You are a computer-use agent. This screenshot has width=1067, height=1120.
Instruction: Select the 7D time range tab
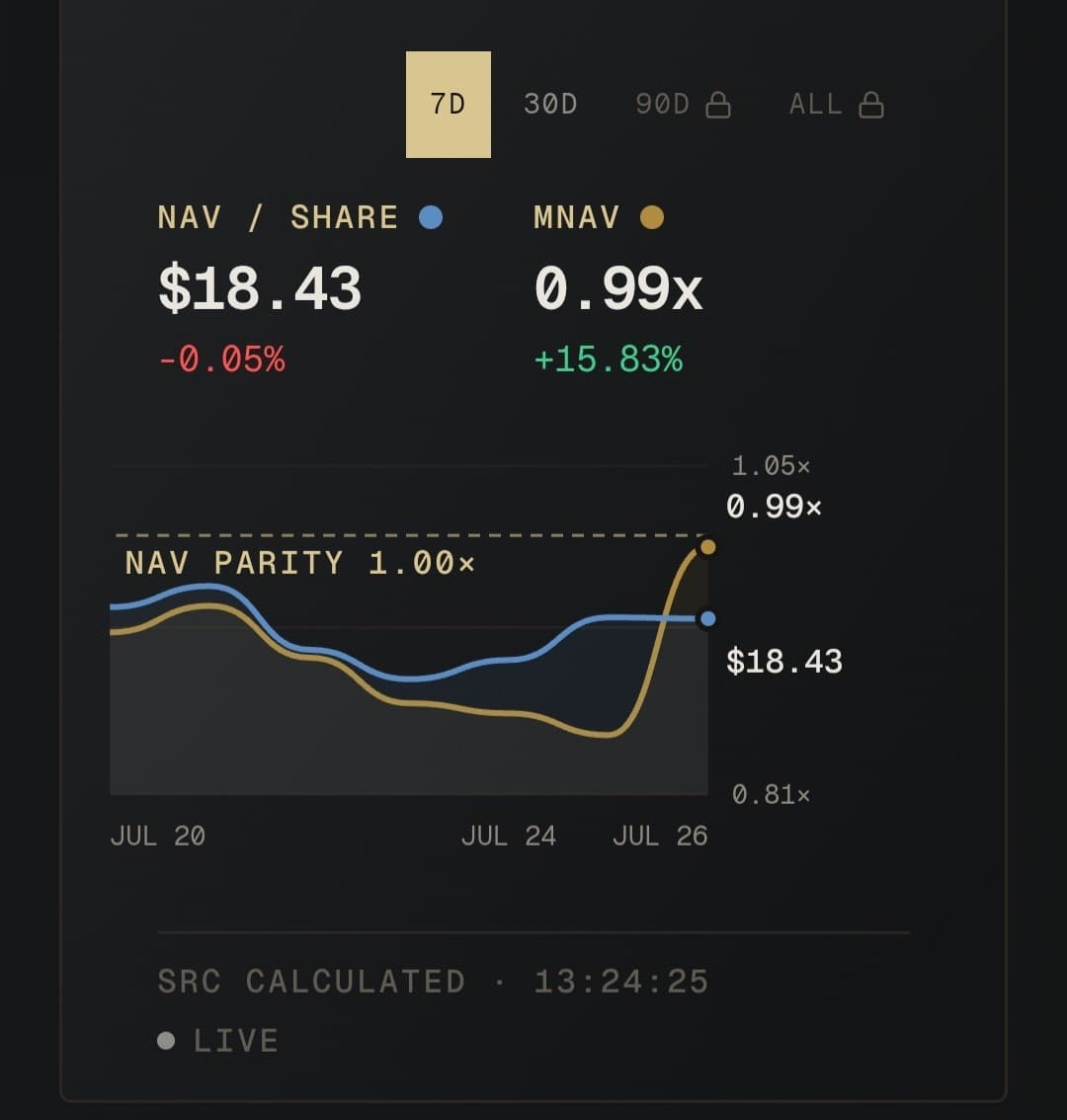point(449,105)
